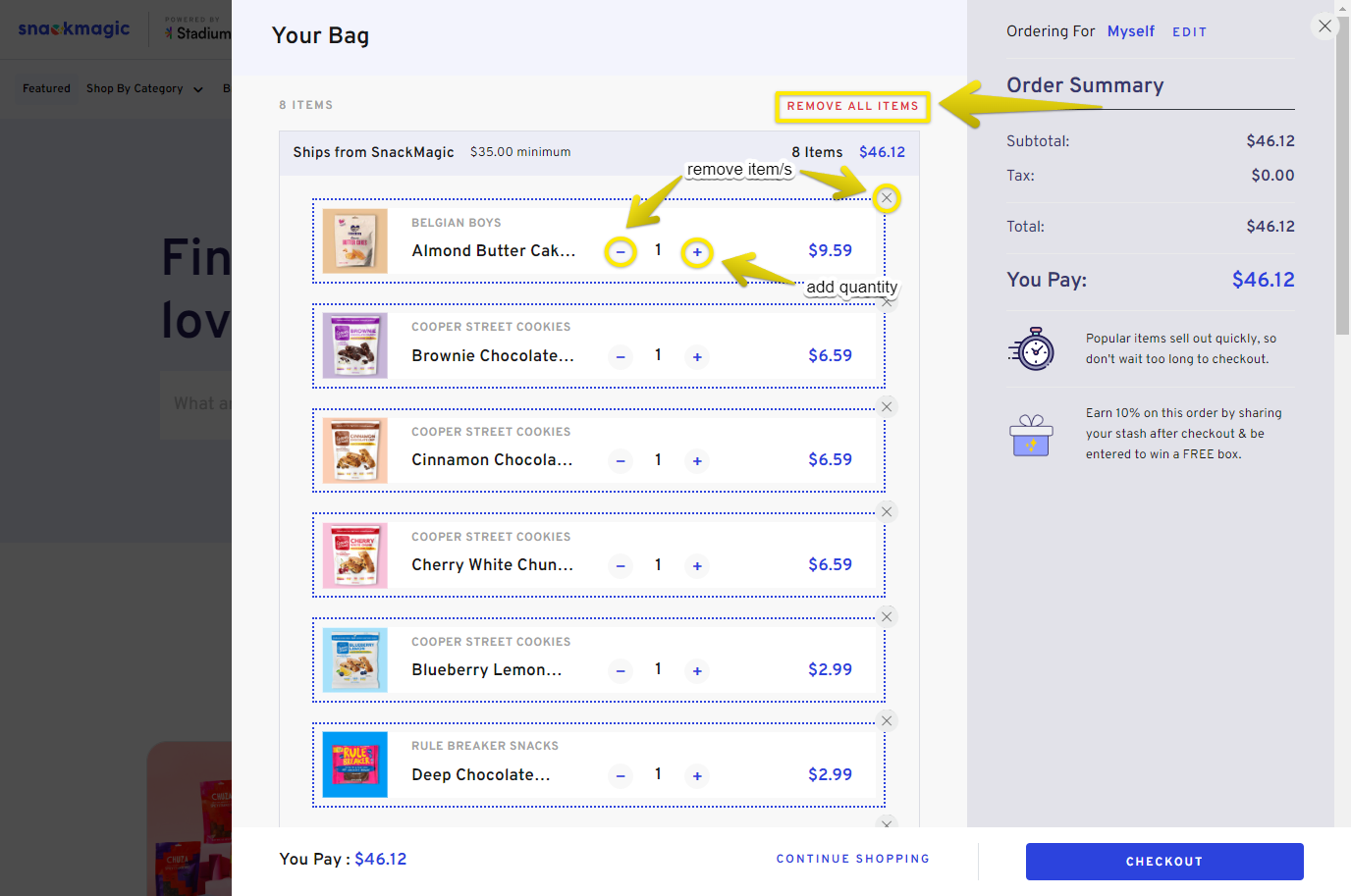Open the Featured menu item
The height and width of the screenshot is (896, 1351).
pyautogui.click(x=46, y=88)
